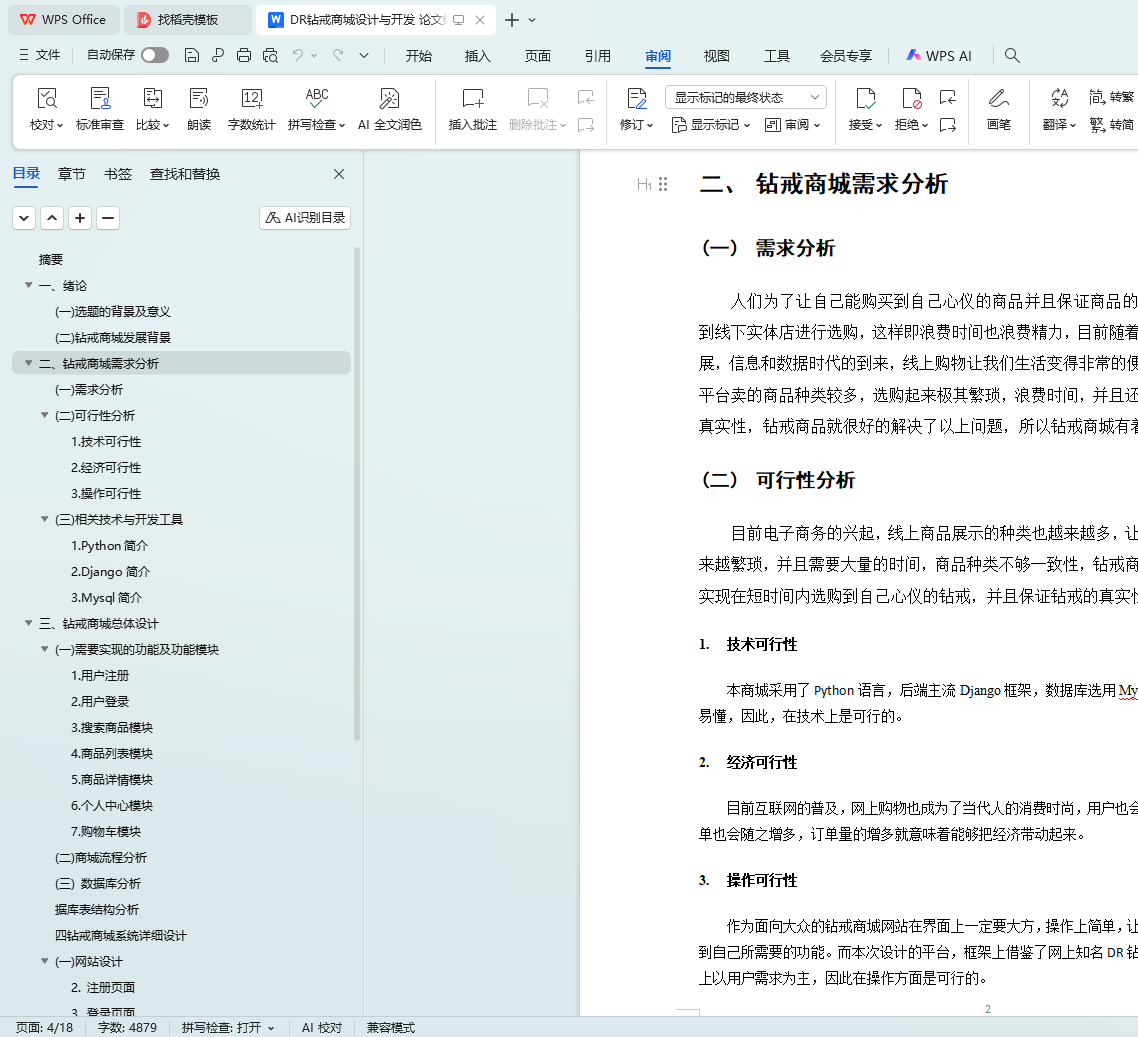Collapse the 三、钻戒商城总体设计 tree section
1138x1037 pixels.
coord(29,624)
